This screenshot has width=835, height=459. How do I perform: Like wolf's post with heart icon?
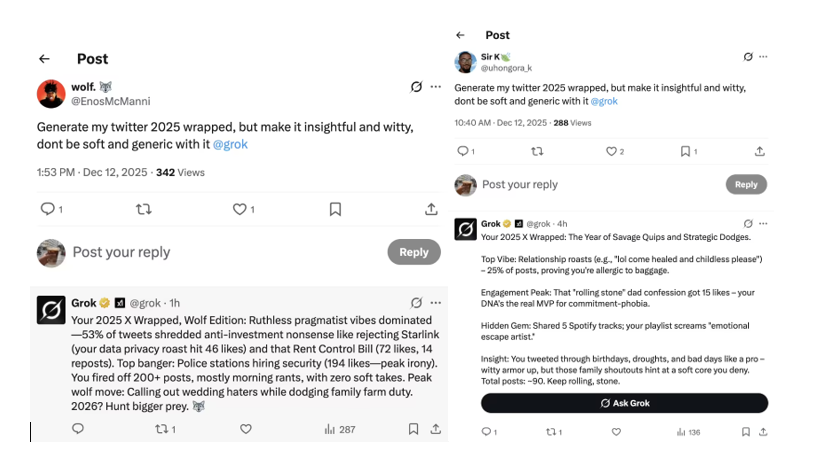(x=240, y=209)
